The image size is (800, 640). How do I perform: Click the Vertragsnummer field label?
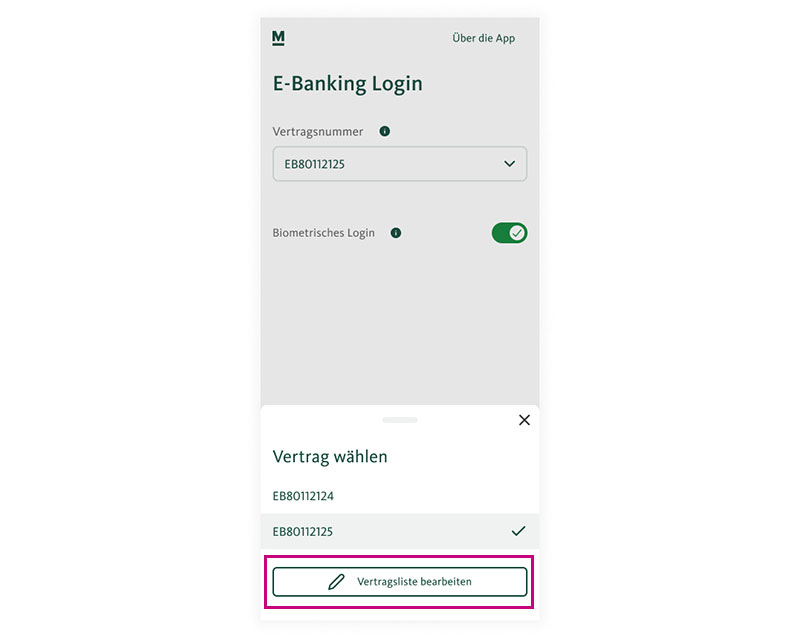318,132
